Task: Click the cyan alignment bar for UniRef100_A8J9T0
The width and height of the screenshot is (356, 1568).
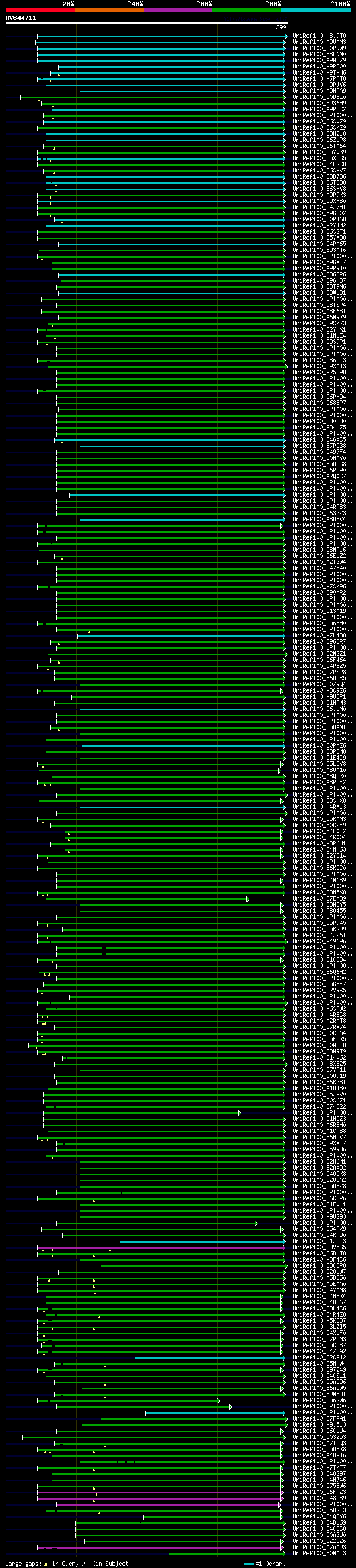Action: (x=161, y=37)
